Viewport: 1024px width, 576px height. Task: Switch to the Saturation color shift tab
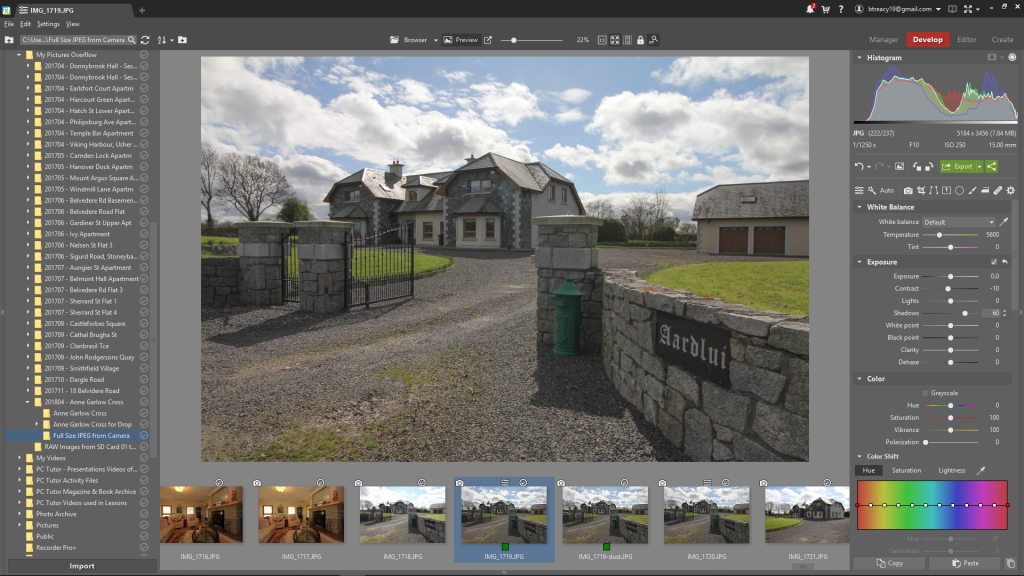tap(906, 470)
